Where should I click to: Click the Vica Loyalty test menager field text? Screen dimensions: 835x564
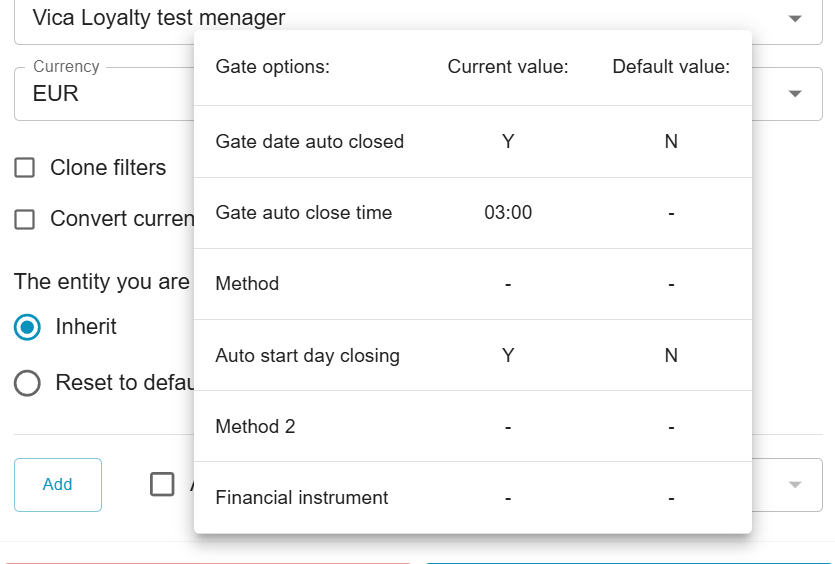click(x=158, y=18)
